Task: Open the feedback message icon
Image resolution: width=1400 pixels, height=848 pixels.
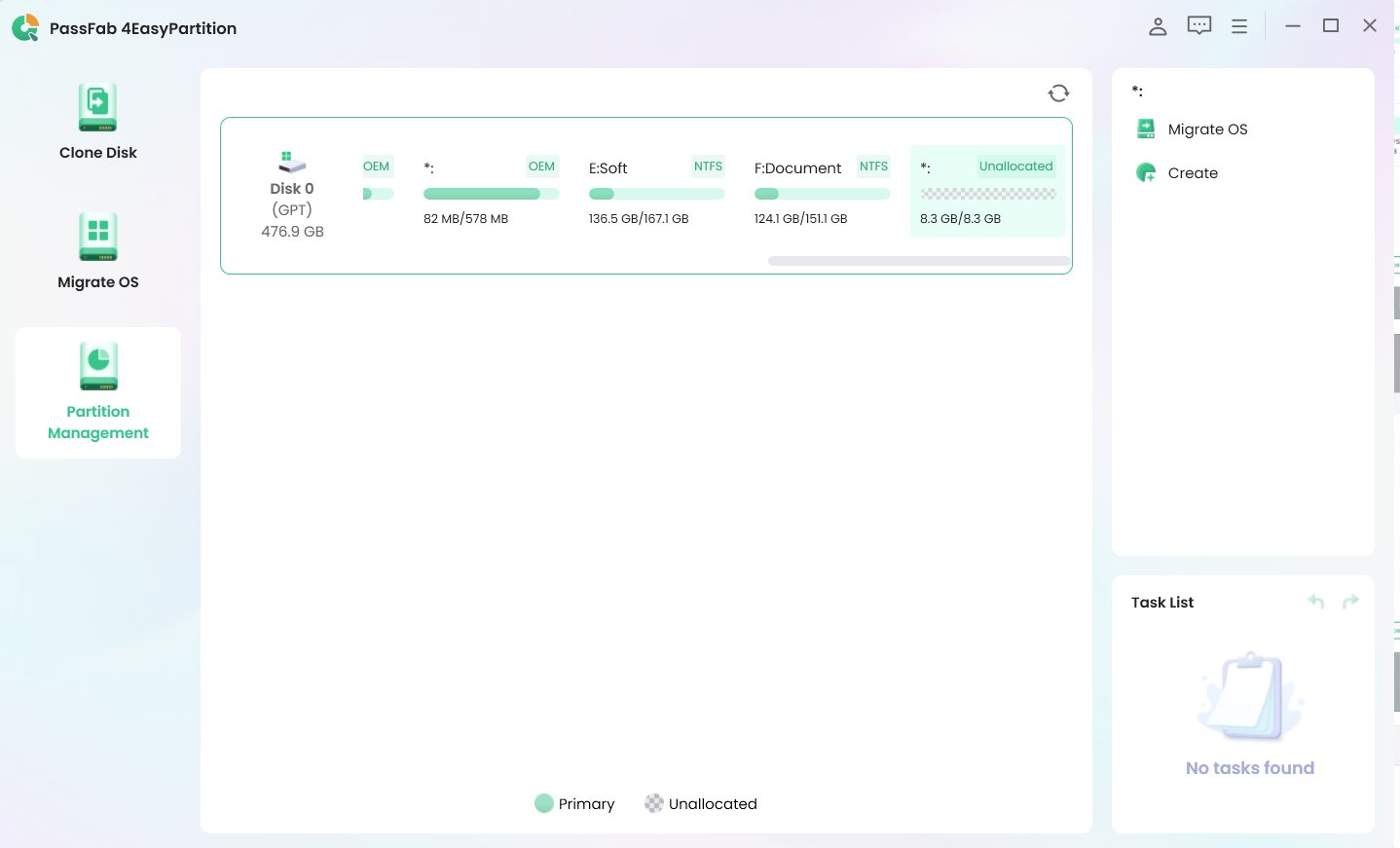Action: (x=1198, y=25)
